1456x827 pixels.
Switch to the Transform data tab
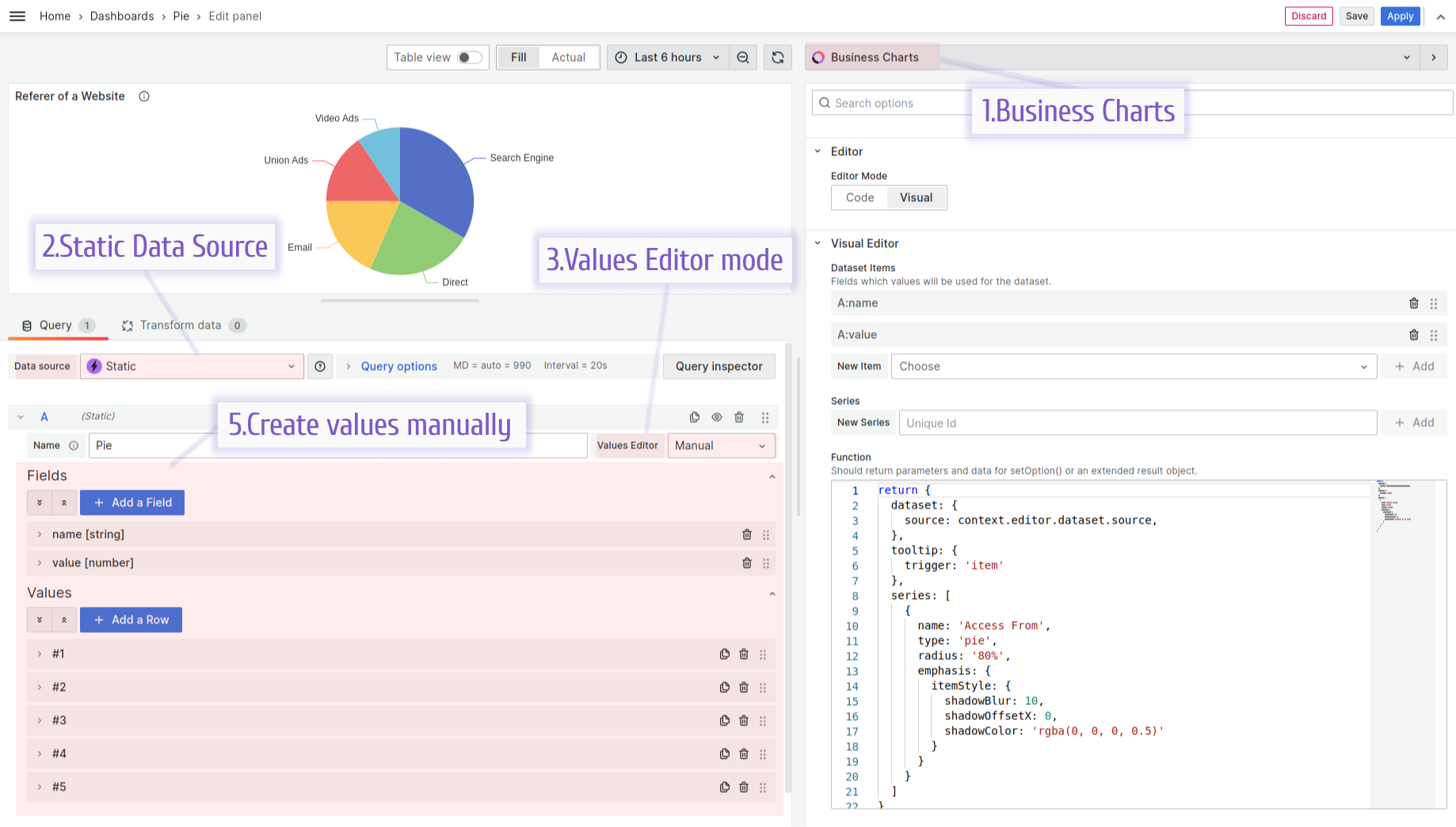(x=181, y=326)
